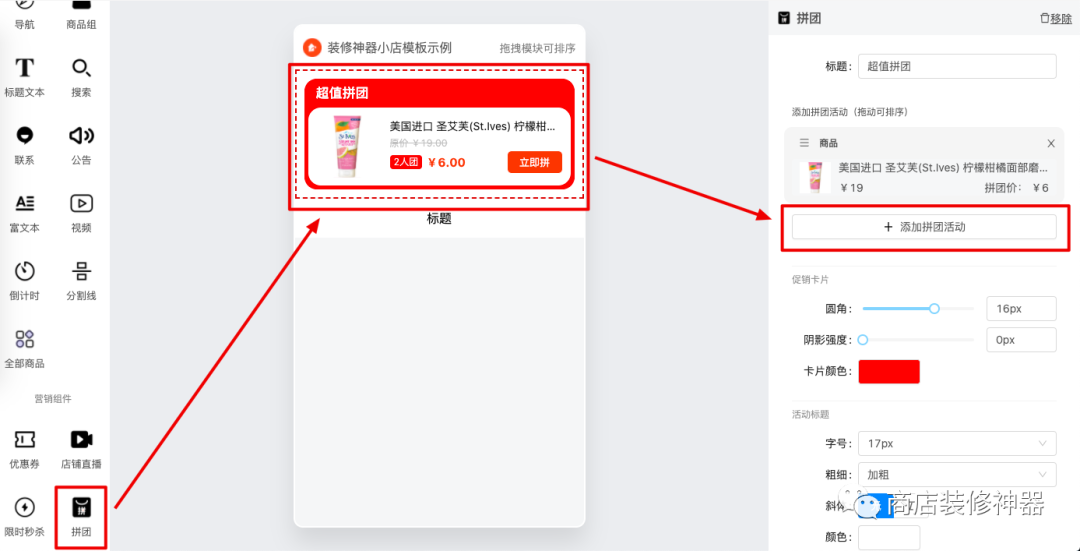
Task: Click 立即拼 button in the preview card
Action: 534,163
